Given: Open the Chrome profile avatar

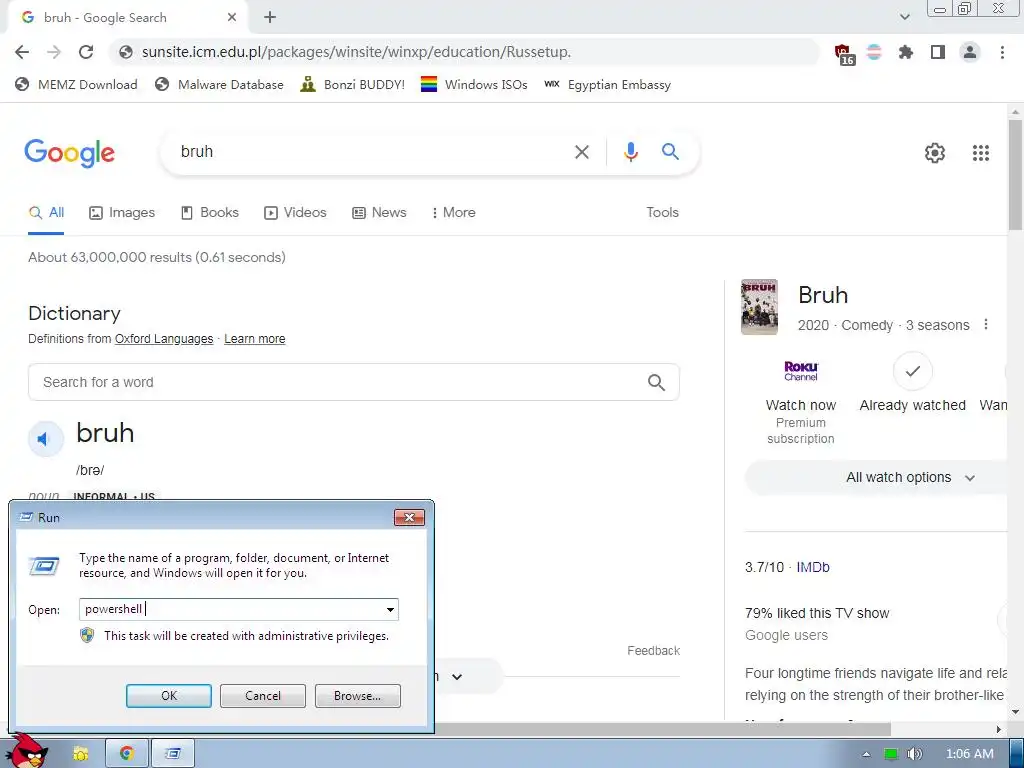Looking at the screenshot, I should point(970,52).
